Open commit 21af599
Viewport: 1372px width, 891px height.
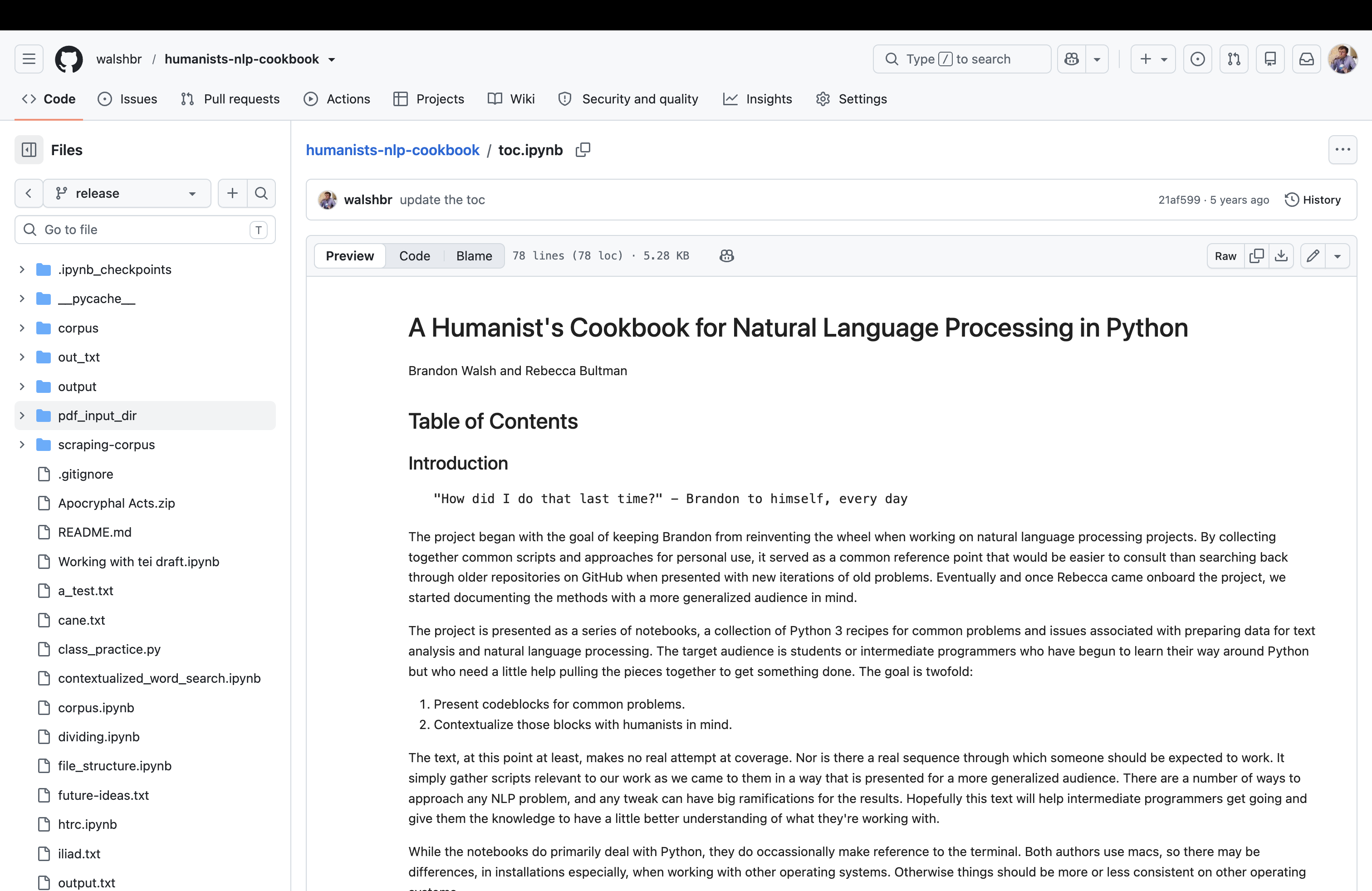(1179, 200)
